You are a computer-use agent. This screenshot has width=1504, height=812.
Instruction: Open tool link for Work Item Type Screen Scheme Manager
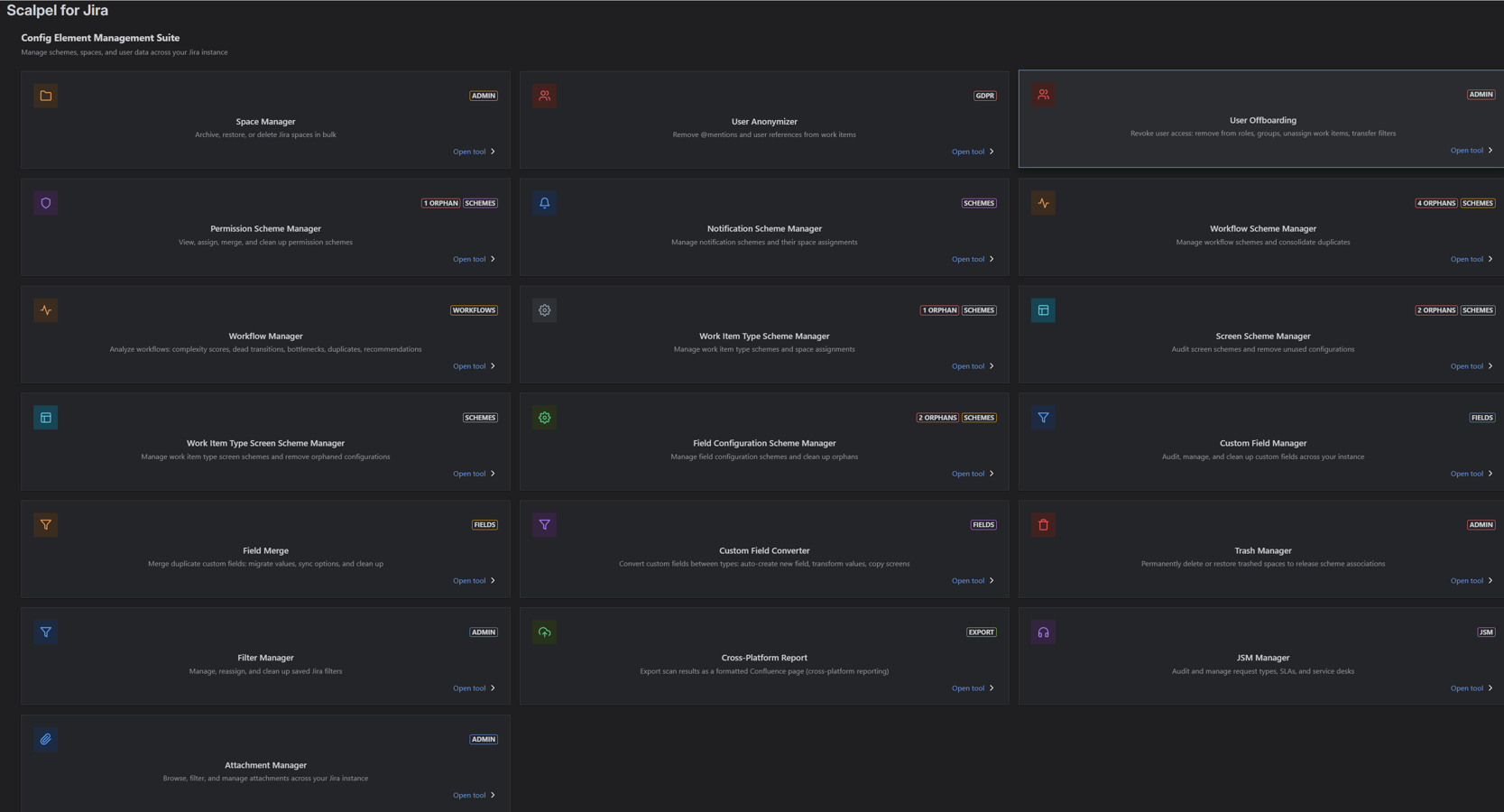point(475,474)
